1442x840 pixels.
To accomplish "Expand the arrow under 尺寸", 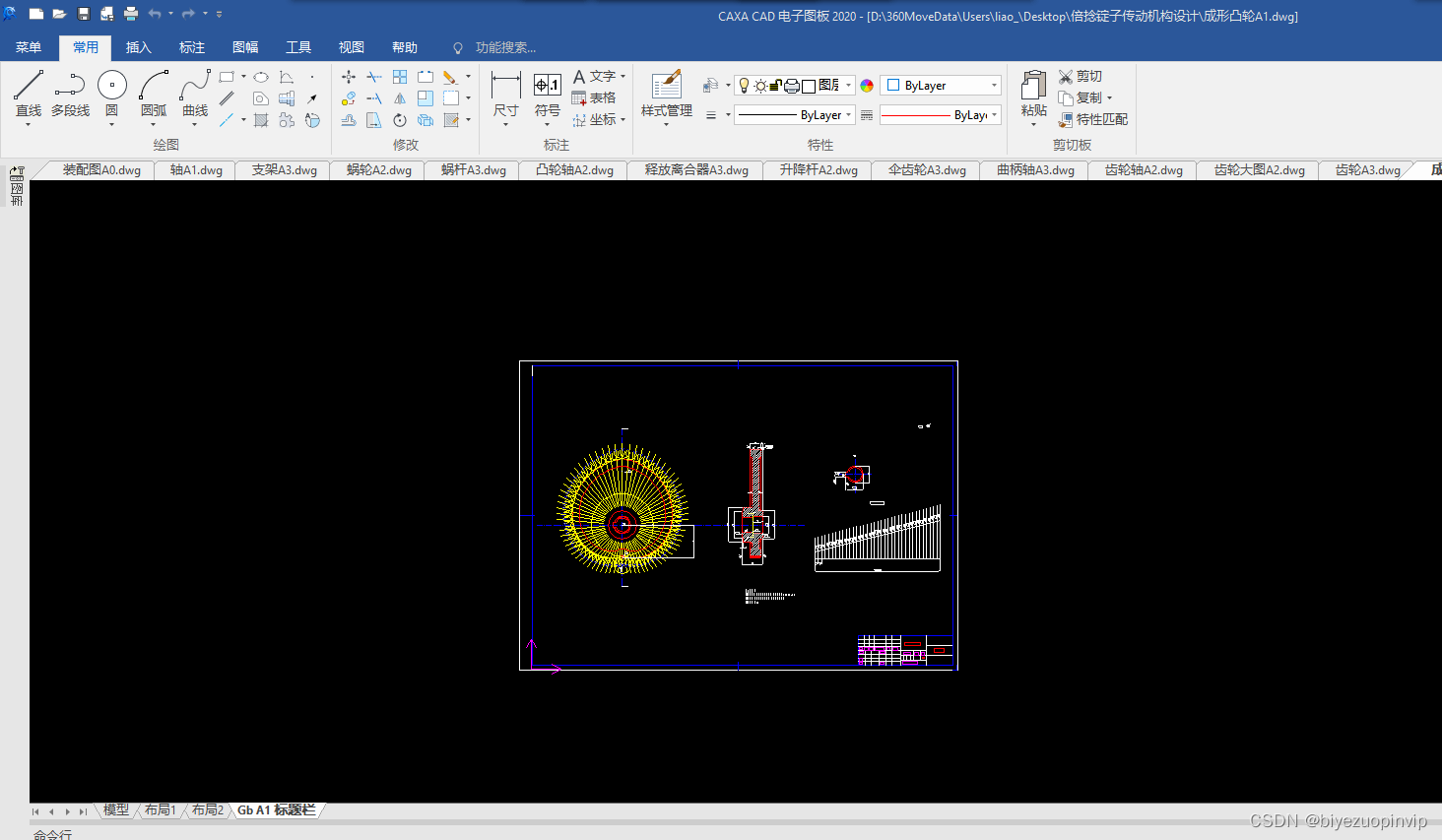I will pos(505,124).
